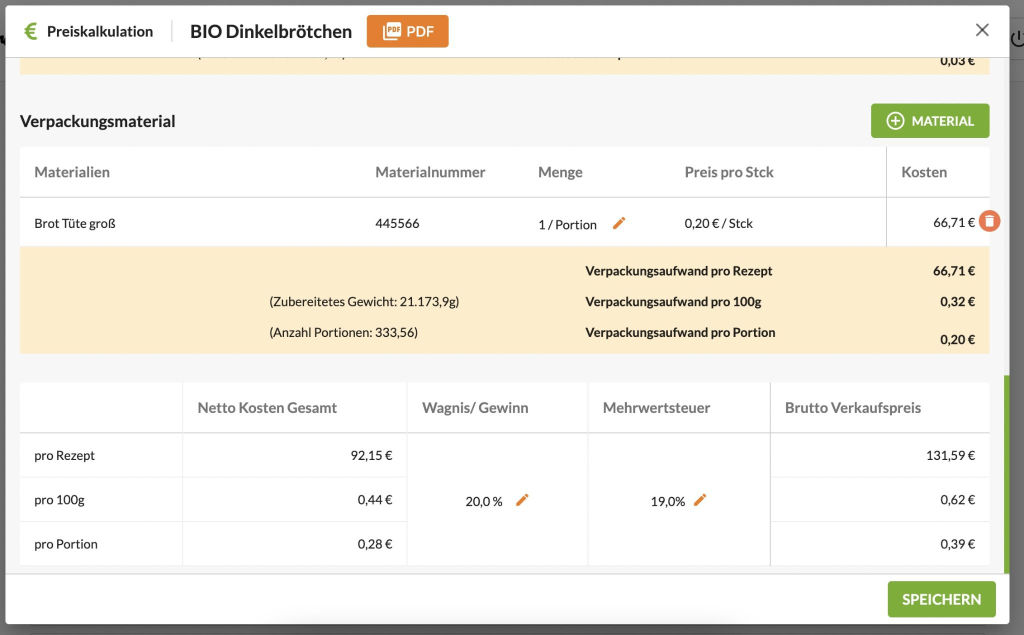Click the Kosten column header
This screenshot has height=635, width=1024.
[x=923, y=172]
